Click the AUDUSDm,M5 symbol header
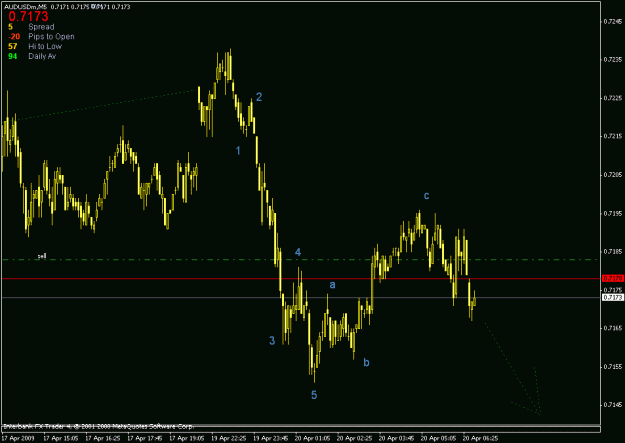 point(26,7)
